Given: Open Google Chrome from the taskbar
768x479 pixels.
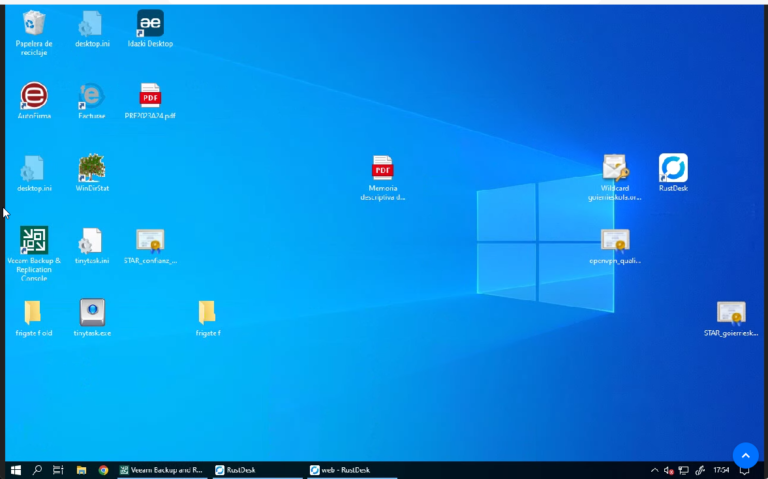Looking at the screenshot, I should [x=103, y=470].
